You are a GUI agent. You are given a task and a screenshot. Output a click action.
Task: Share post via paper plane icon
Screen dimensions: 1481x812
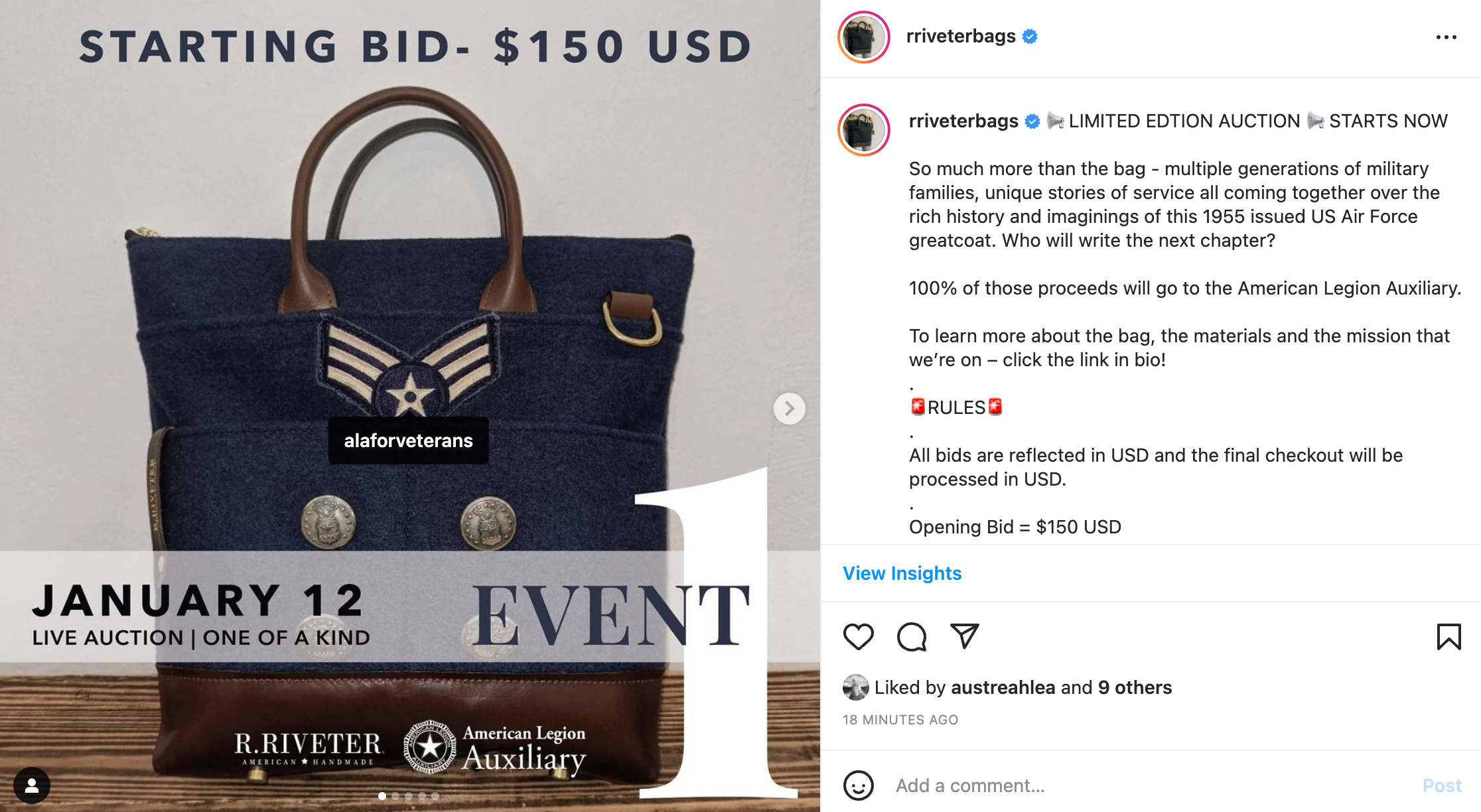click(965, 636)
